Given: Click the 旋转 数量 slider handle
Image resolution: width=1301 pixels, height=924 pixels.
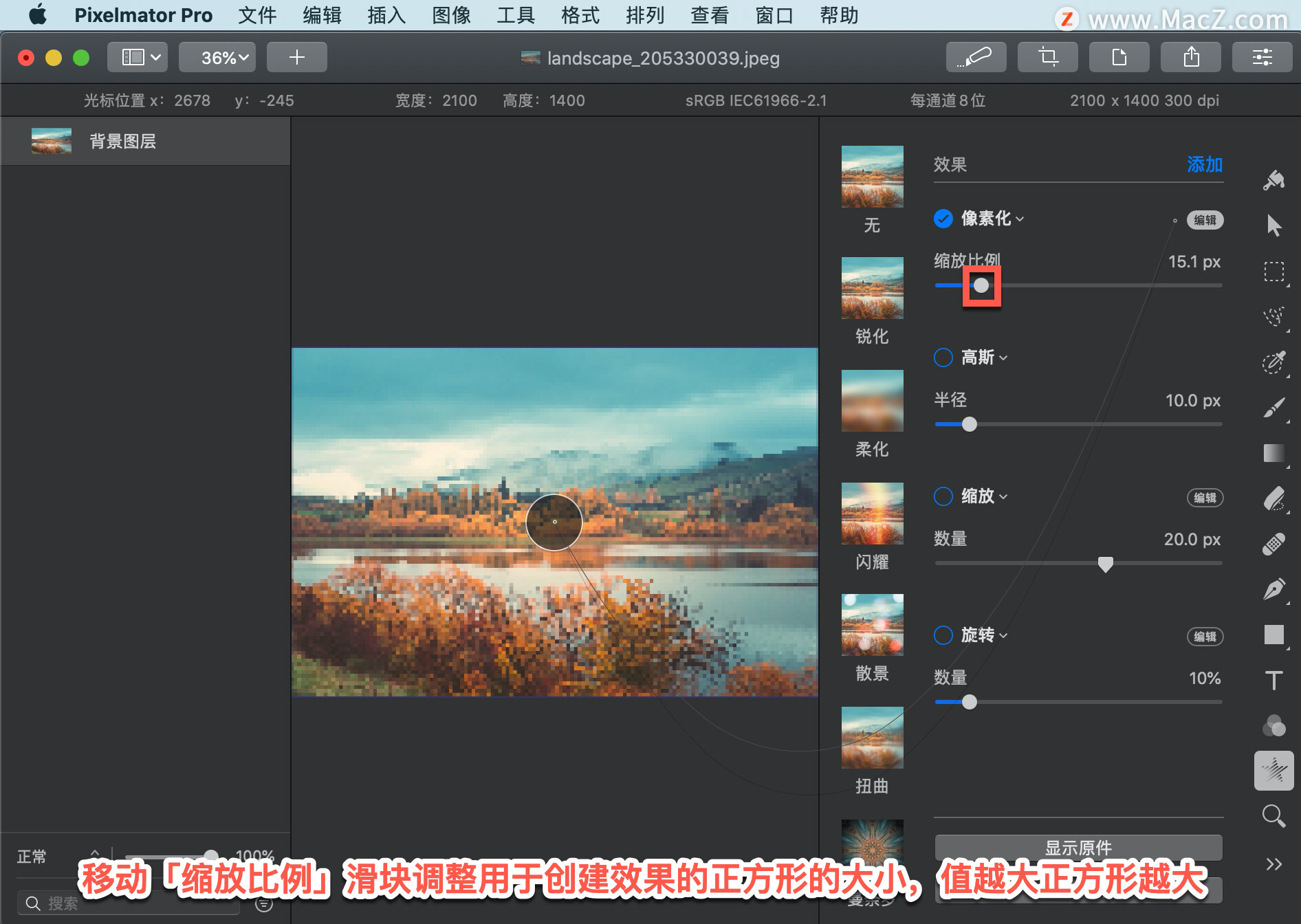Looking at the screenshot, I should pyautogui.click(x=969, y=702).
